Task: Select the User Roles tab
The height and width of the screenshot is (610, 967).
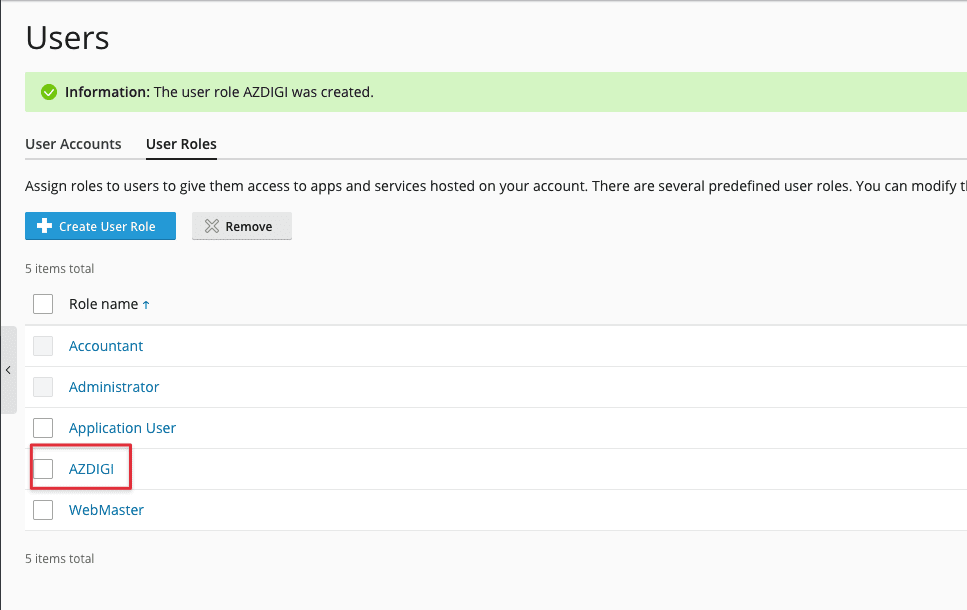Action: tap(181, 144)
